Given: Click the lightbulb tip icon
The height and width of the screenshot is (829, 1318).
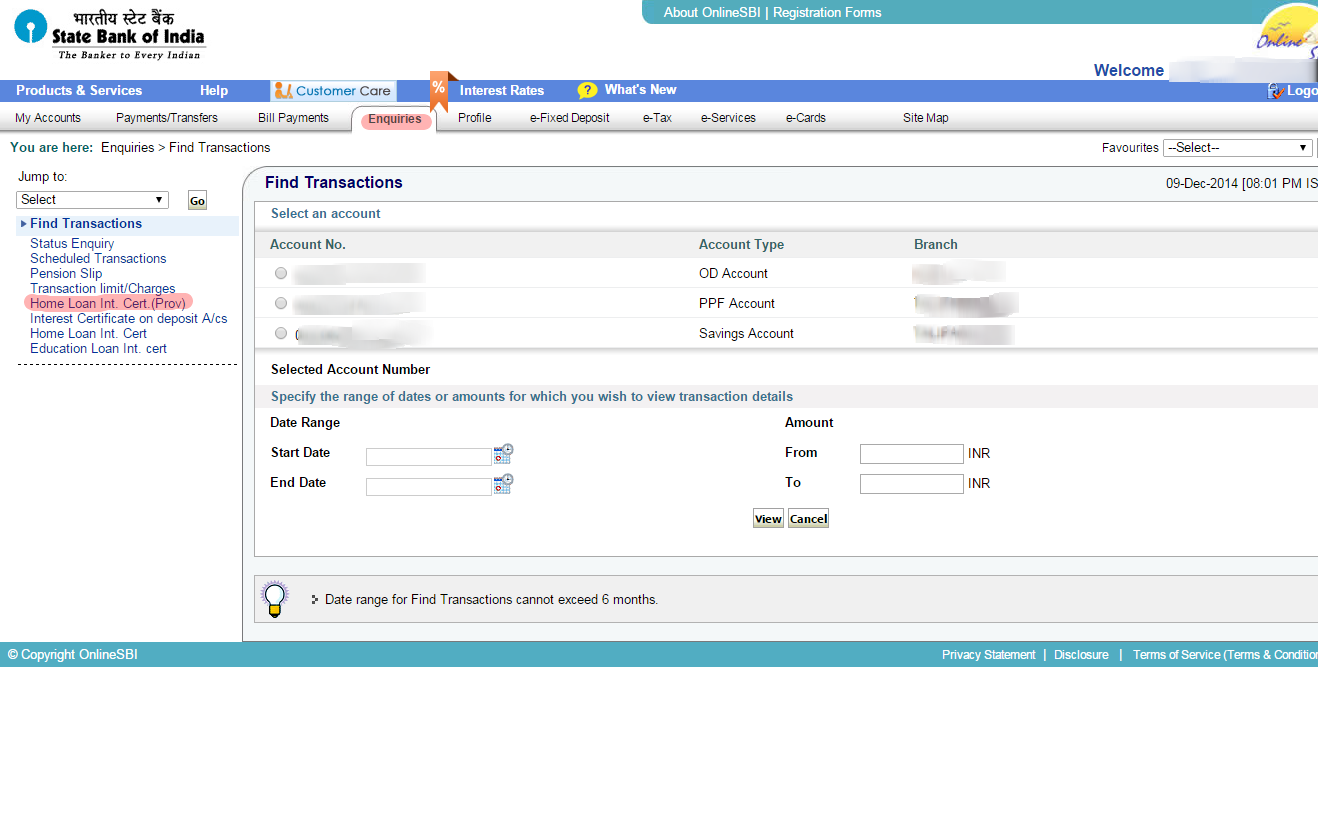Looking at the screenshot, I should (x=274, y=598).
